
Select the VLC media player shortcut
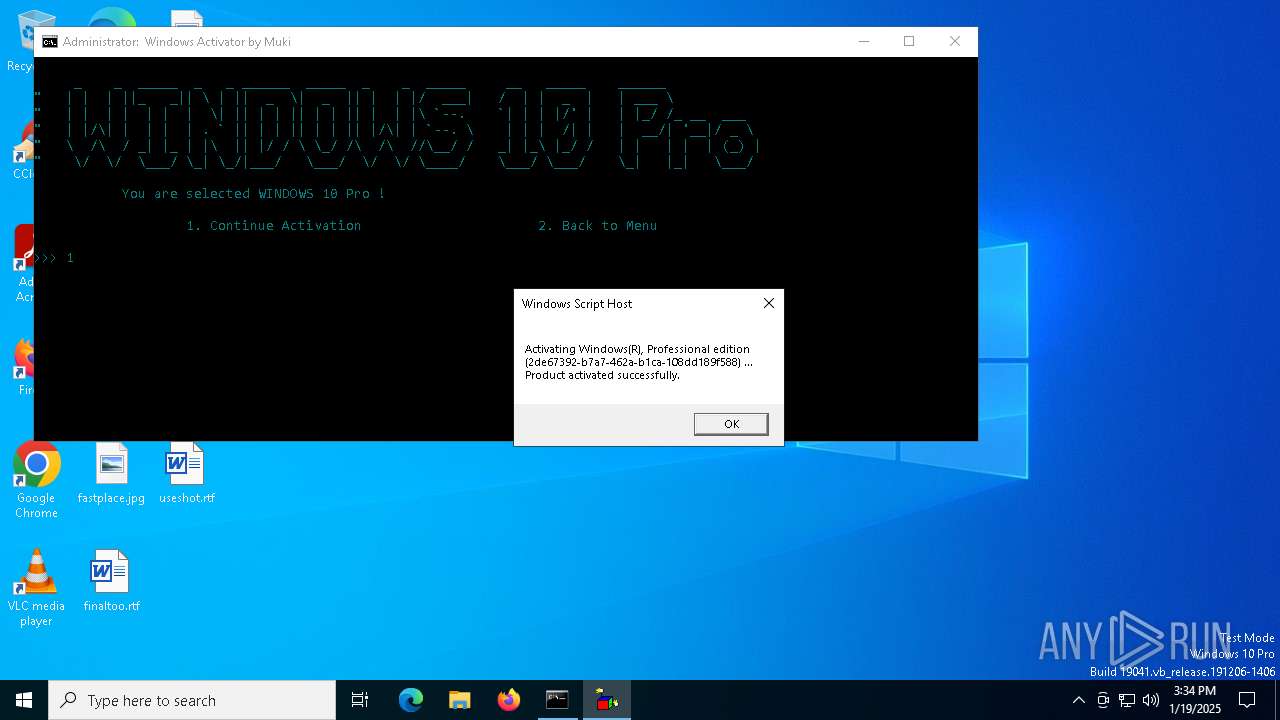click(36, 588)
